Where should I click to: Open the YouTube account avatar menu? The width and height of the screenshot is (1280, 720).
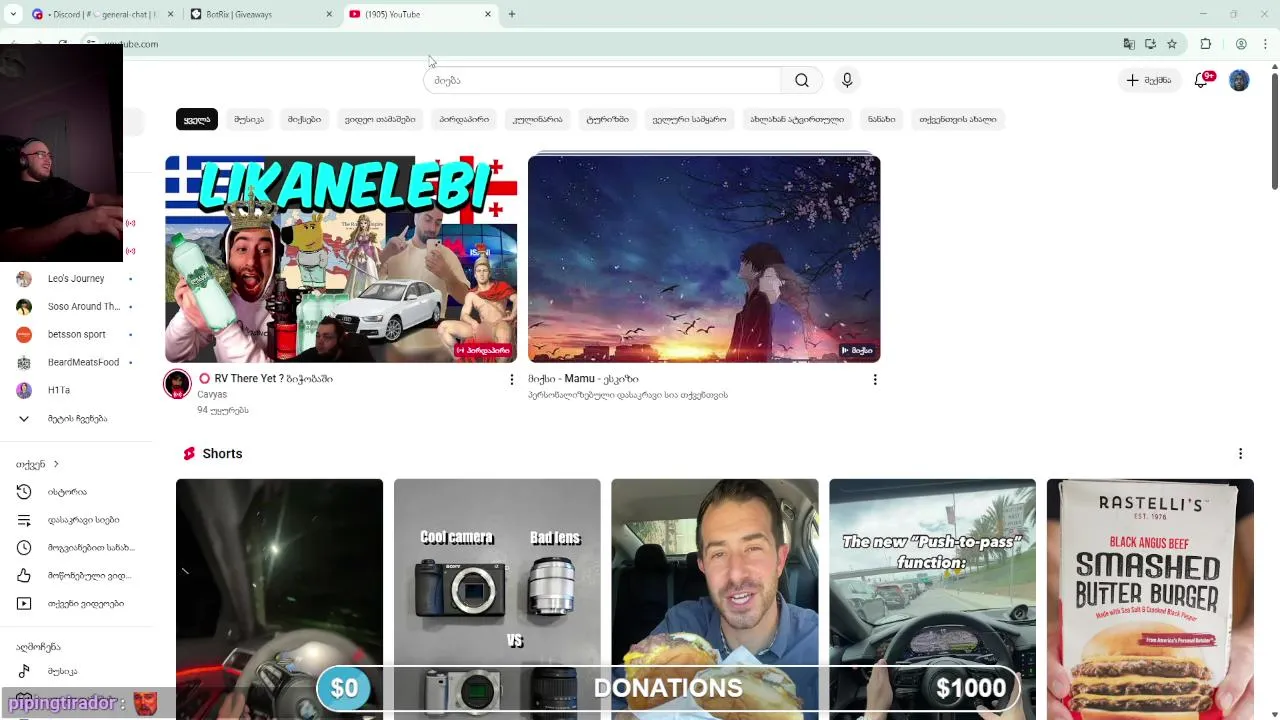1239,80
